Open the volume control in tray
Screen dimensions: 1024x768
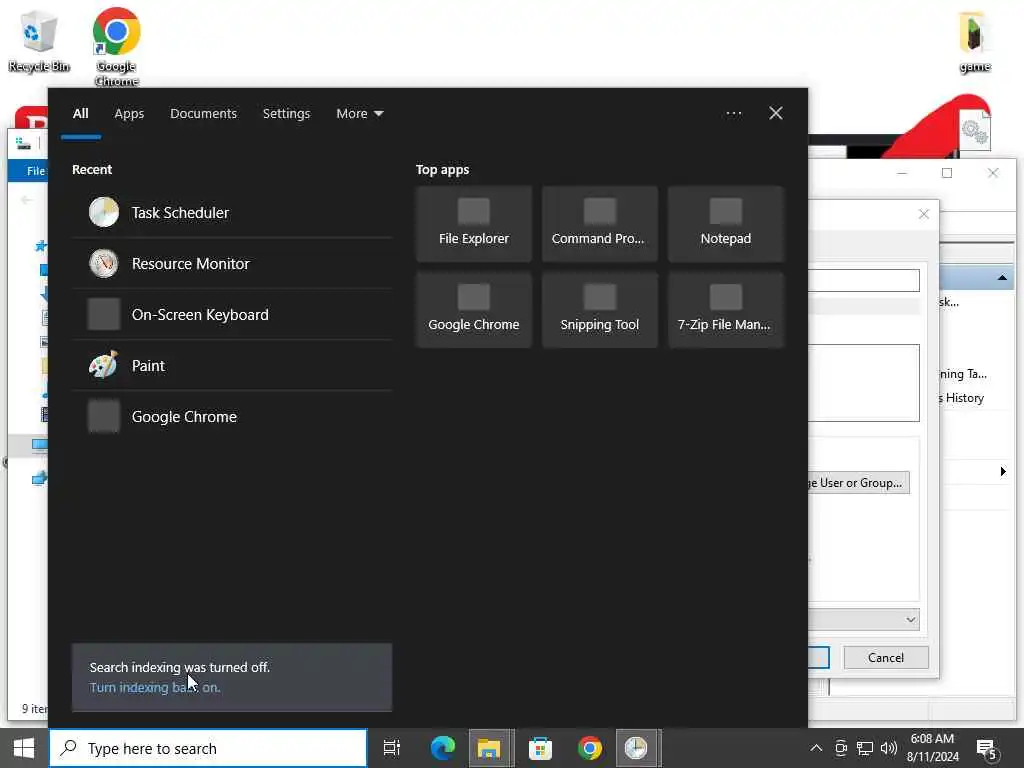[888, 748]
